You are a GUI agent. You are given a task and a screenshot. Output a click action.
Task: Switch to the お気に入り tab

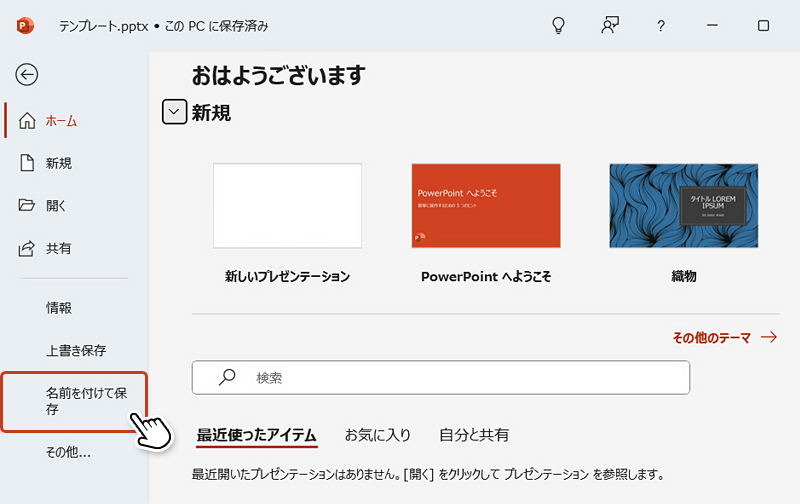[378, 435]
